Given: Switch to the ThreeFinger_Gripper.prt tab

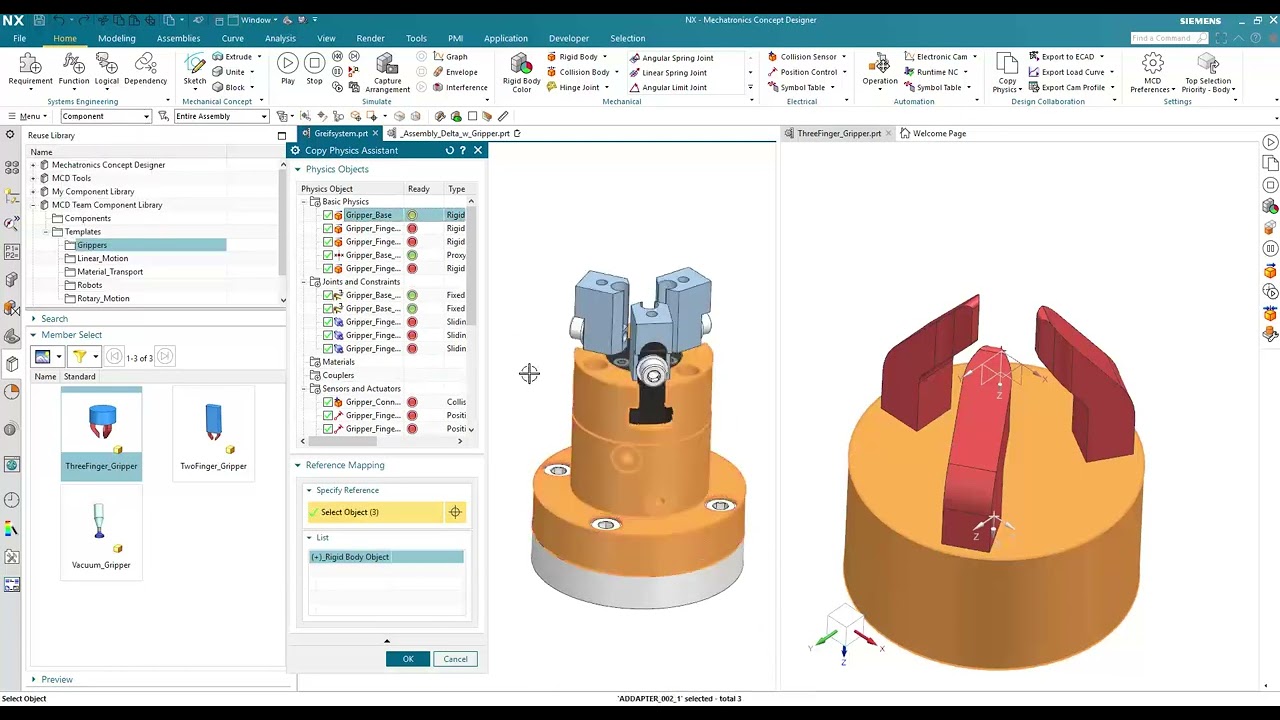Looking at the screenshot, I should (x=839, y=133).
